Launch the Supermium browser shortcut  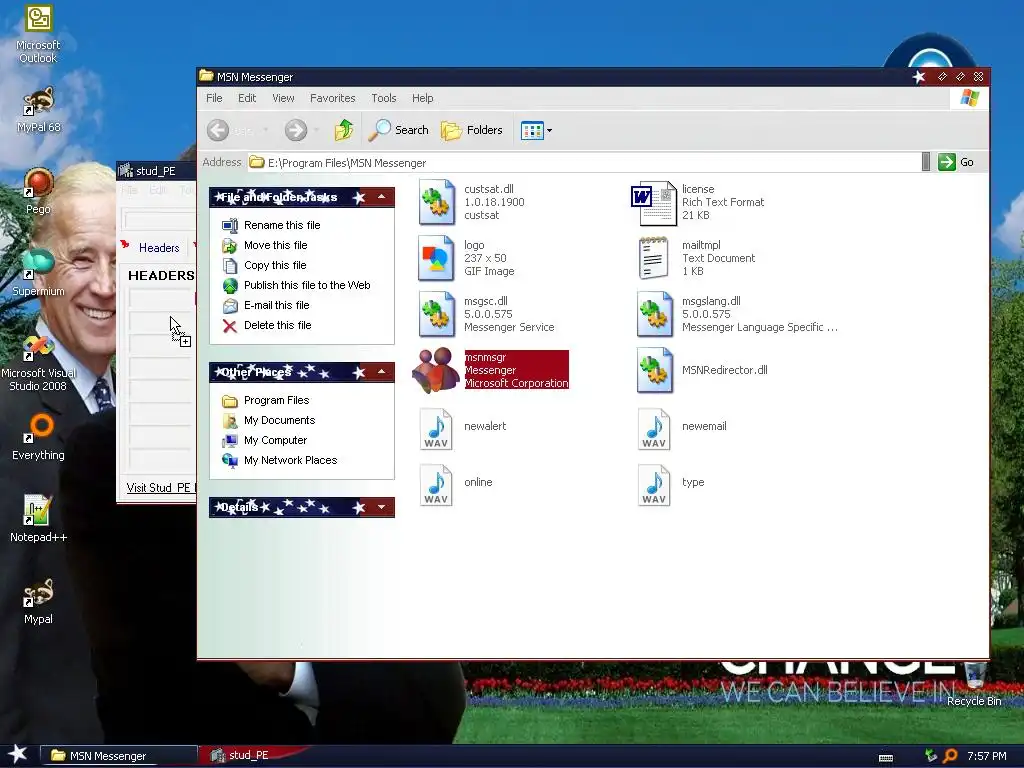point(38,273)
